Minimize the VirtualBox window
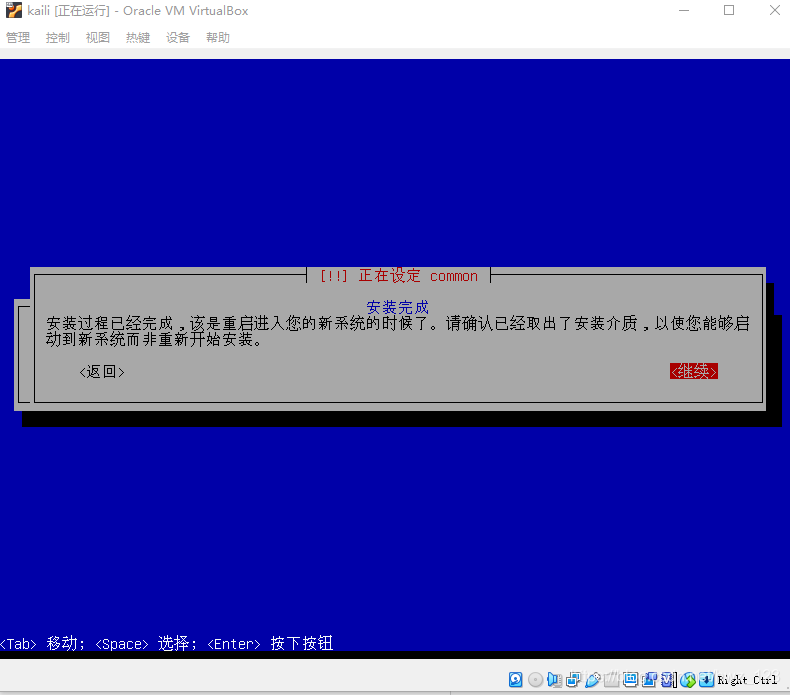Viewport: 790px width, 695px height. point(684,11)
